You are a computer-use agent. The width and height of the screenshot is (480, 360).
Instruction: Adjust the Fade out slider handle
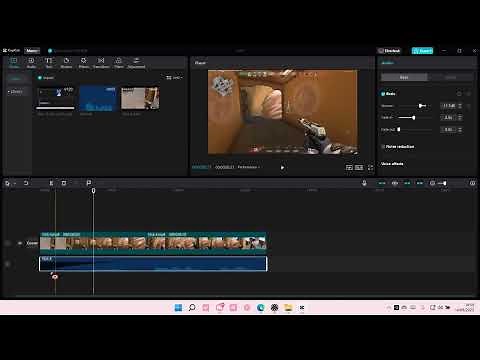pyautogui.click(x=399, y=129)
